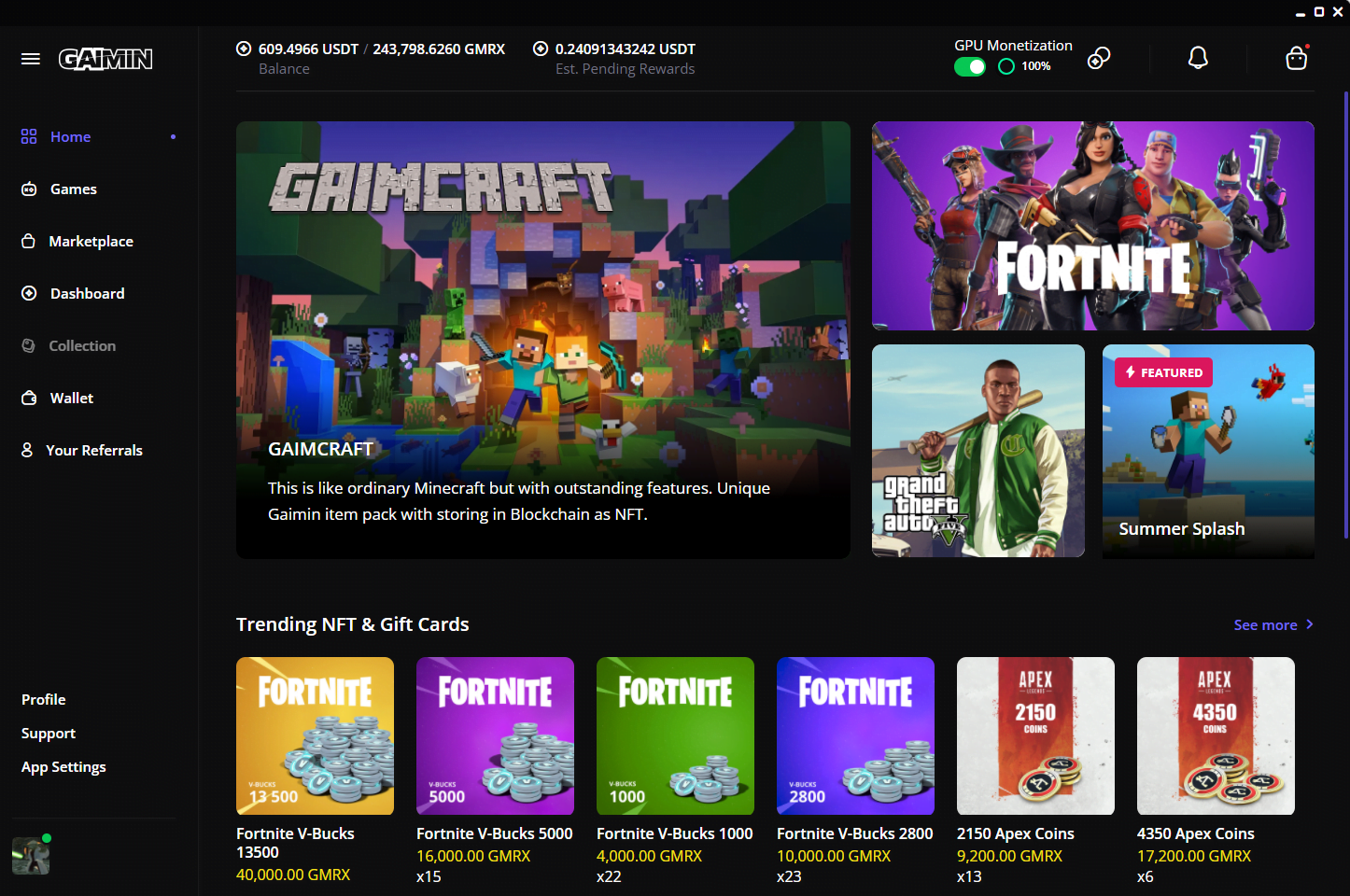Click the 609.4966 USDT balance value

coord(308,49)
